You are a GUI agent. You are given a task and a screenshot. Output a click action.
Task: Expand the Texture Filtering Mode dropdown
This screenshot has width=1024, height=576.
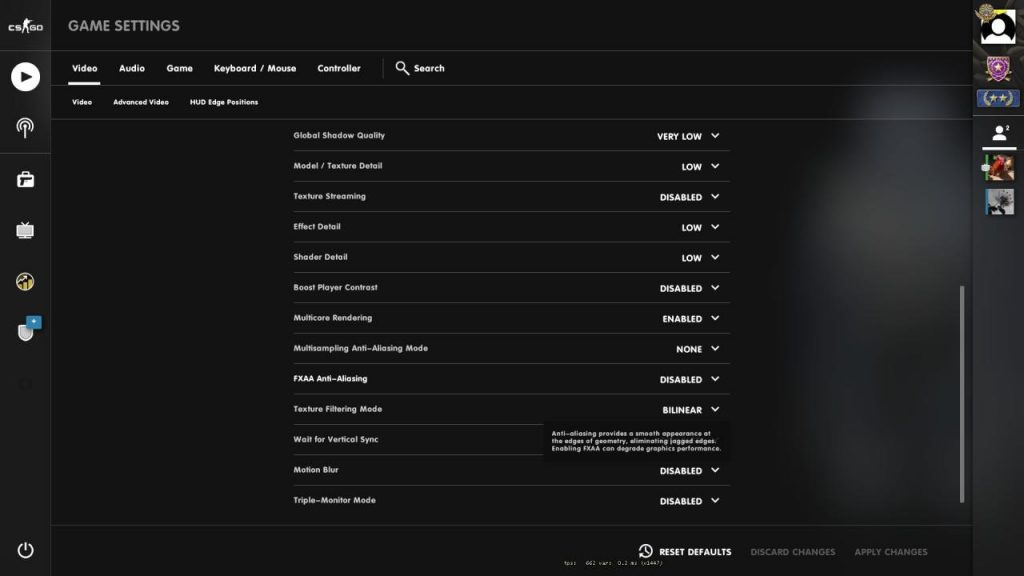click(691, 410)
